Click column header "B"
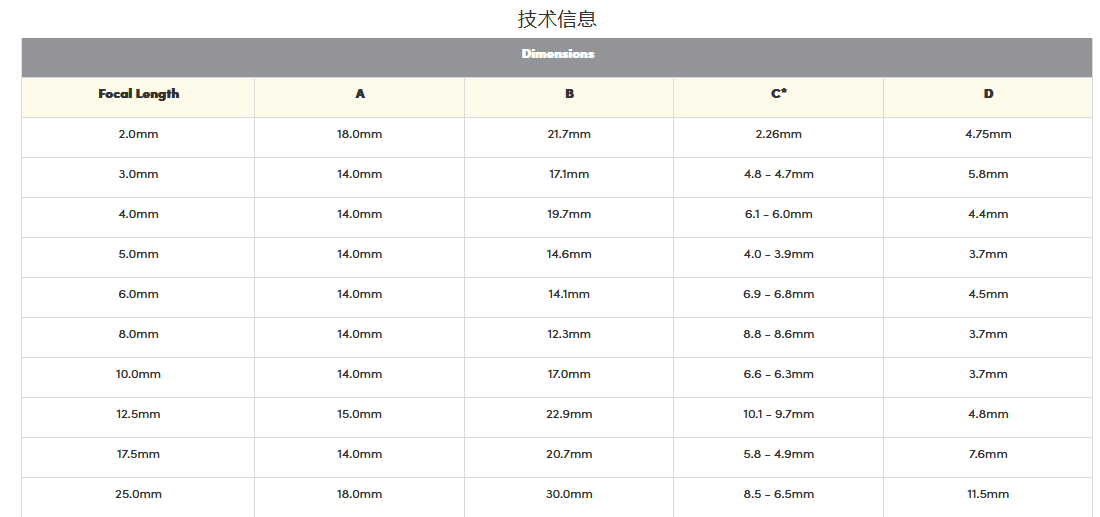1100x517 pixels. click(569, 94)
